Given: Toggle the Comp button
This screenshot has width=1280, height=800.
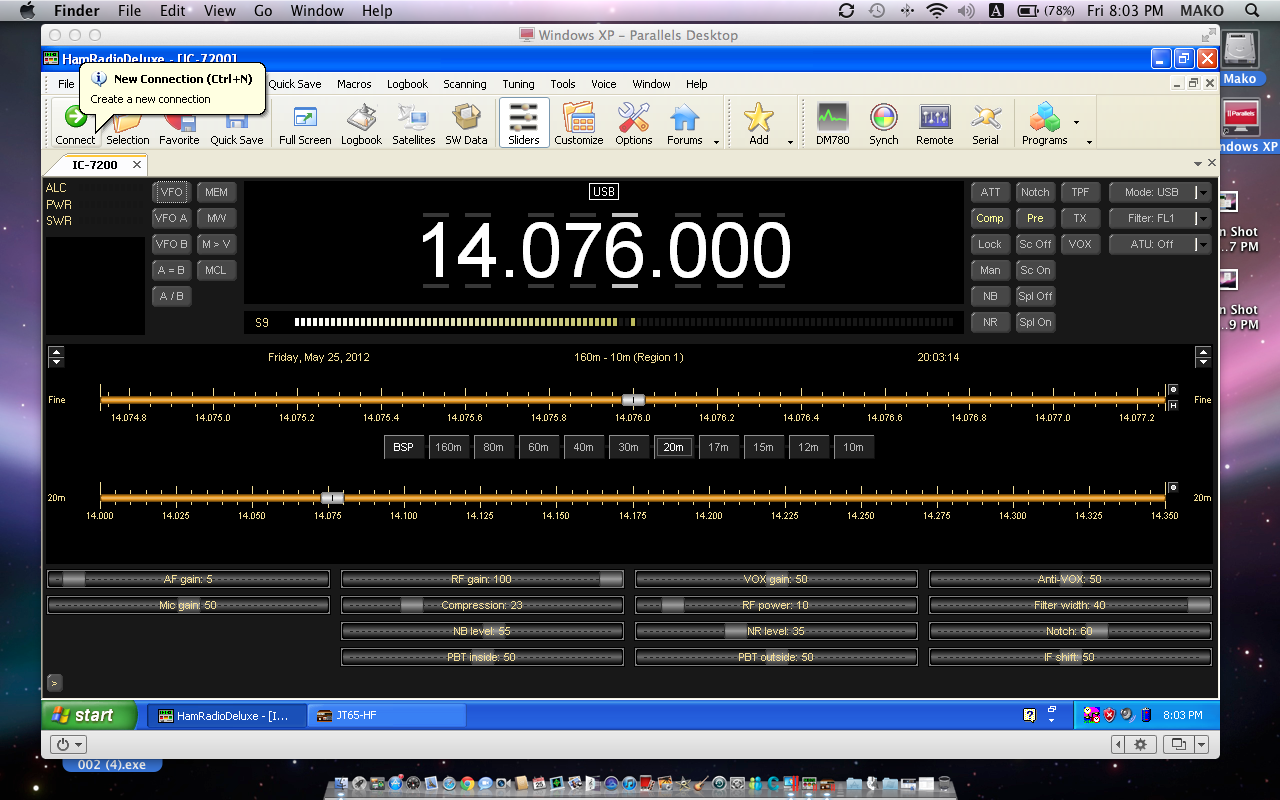Looking at the screenshot, I should (x=990, y=218).
